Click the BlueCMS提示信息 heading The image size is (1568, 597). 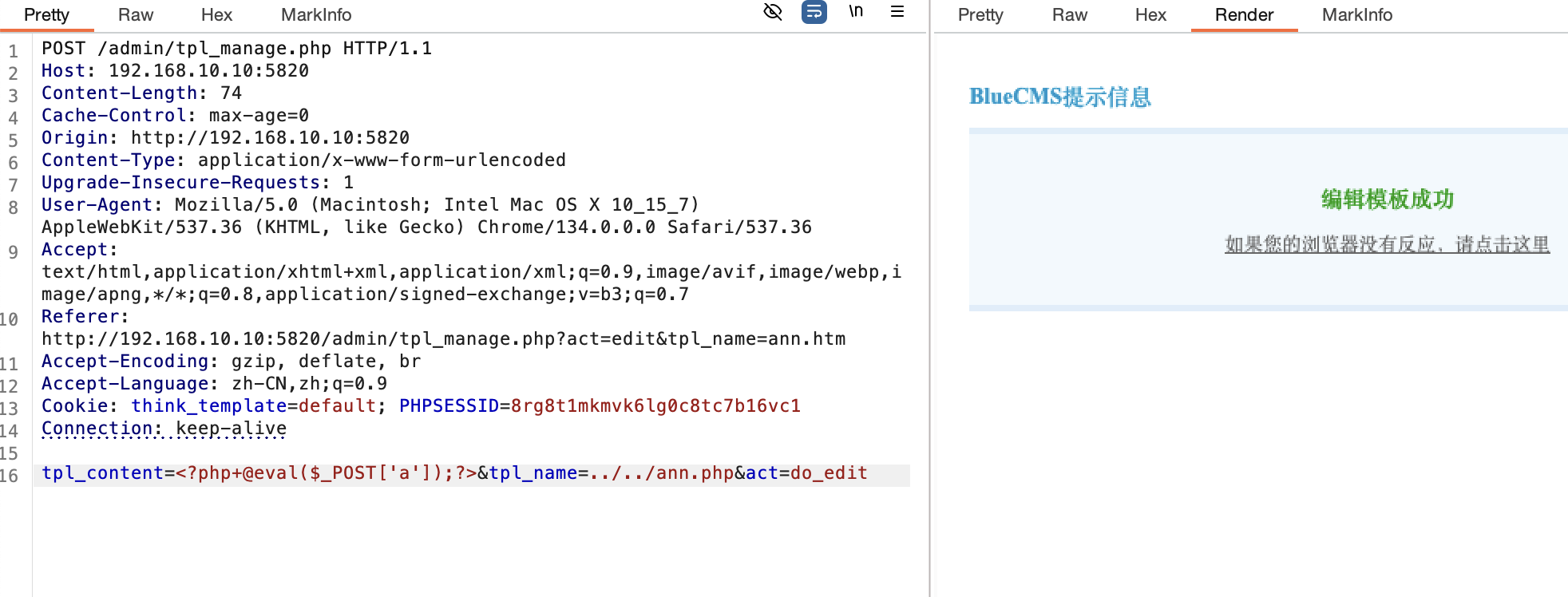point(1060,97)
